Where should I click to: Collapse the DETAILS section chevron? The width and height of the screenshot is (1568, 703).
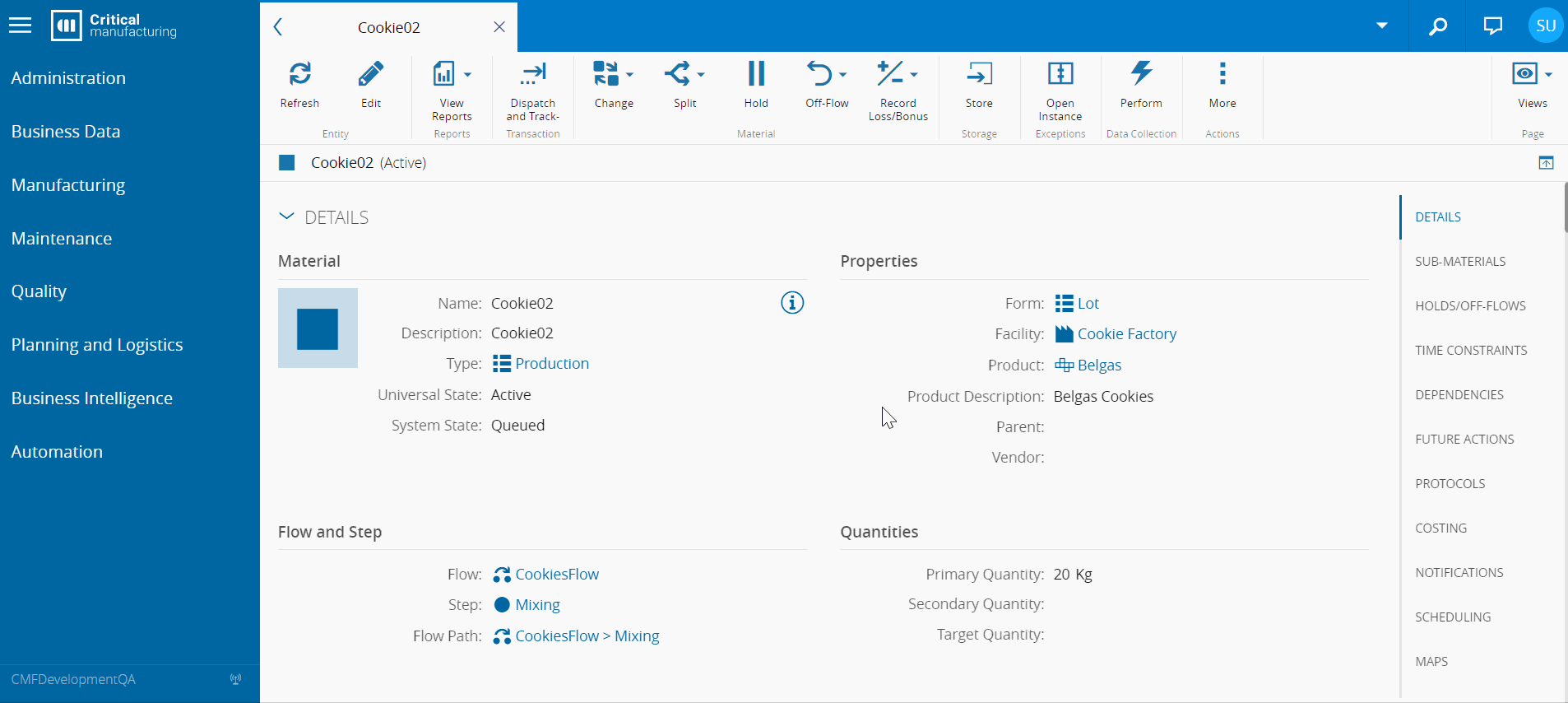pyautogui.click(x=286, y=216)
